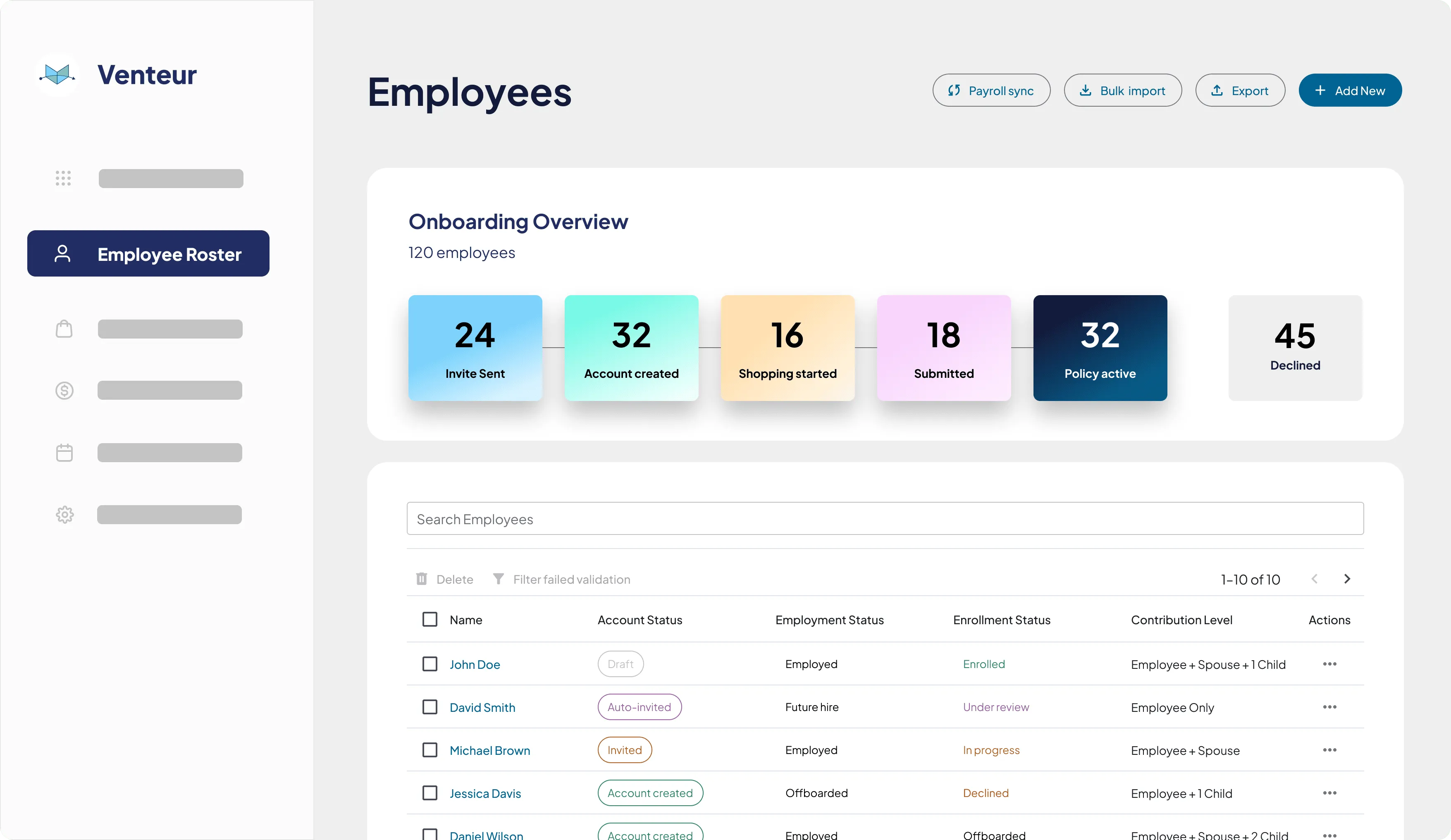1451x840 pixels.
Task: Open three-dot menu for Jessica Davis
Action: [x=1329, y=793]
